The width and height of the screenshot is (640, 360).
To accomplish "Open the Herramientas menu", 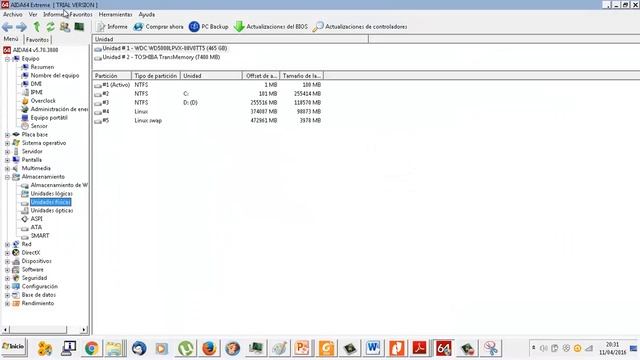I will 116,14.
